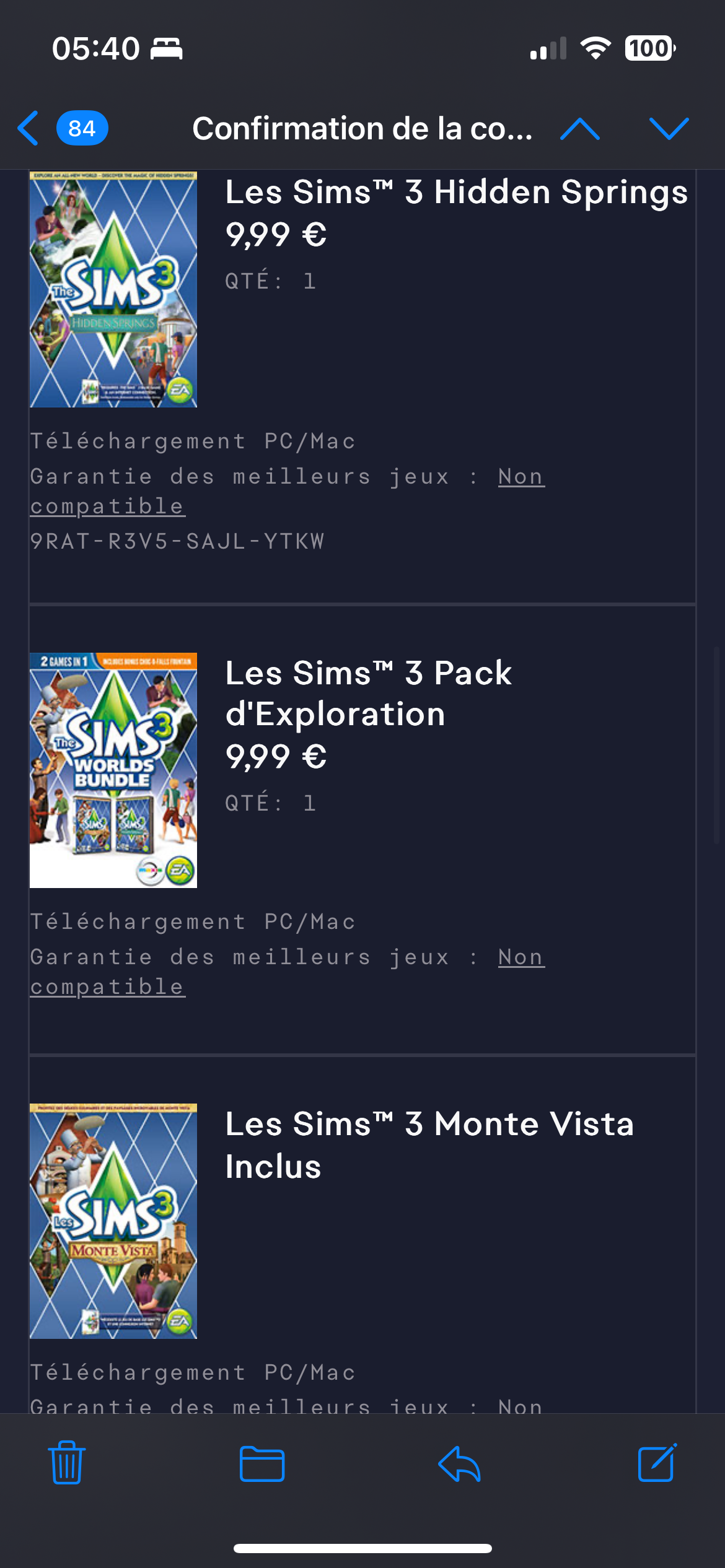Tap the Wi-Fi status icon

tap(595, 48)
